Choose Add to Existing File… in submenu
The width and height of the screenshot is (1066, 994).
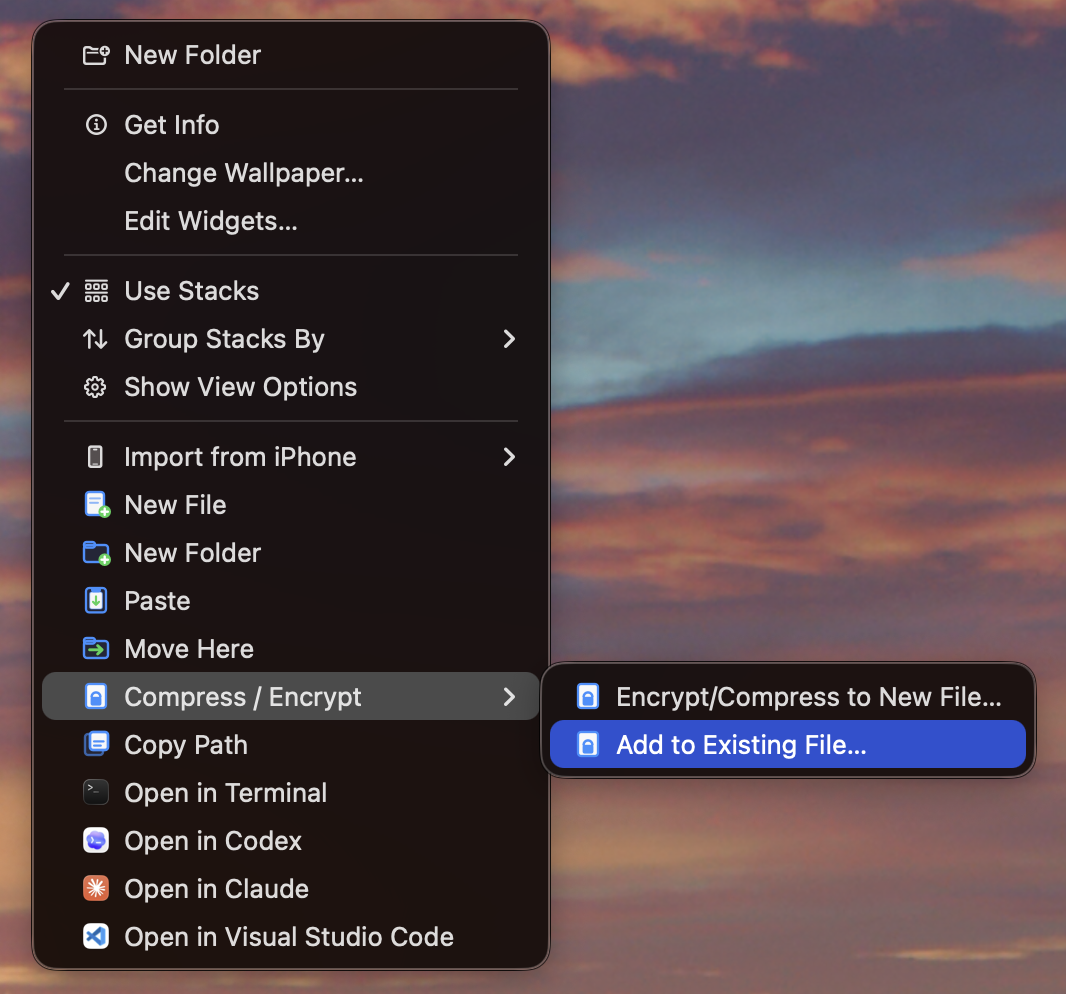pyautogui.click(x=787, y=744)
